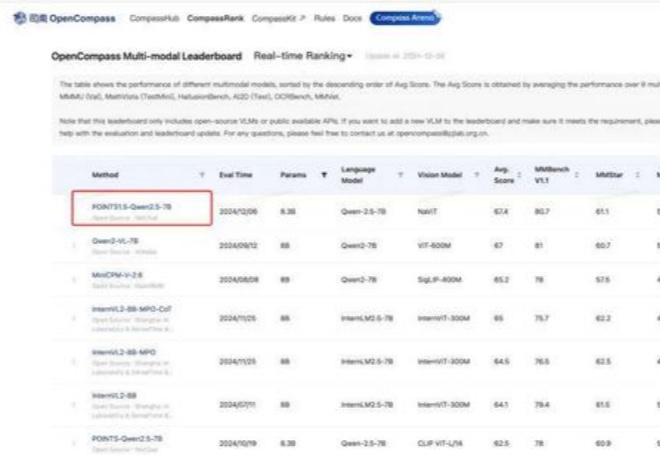Select eval date 2024/08/08
Image resolution: width=660 pixels, height=455 pixels.
click(238, 279)
